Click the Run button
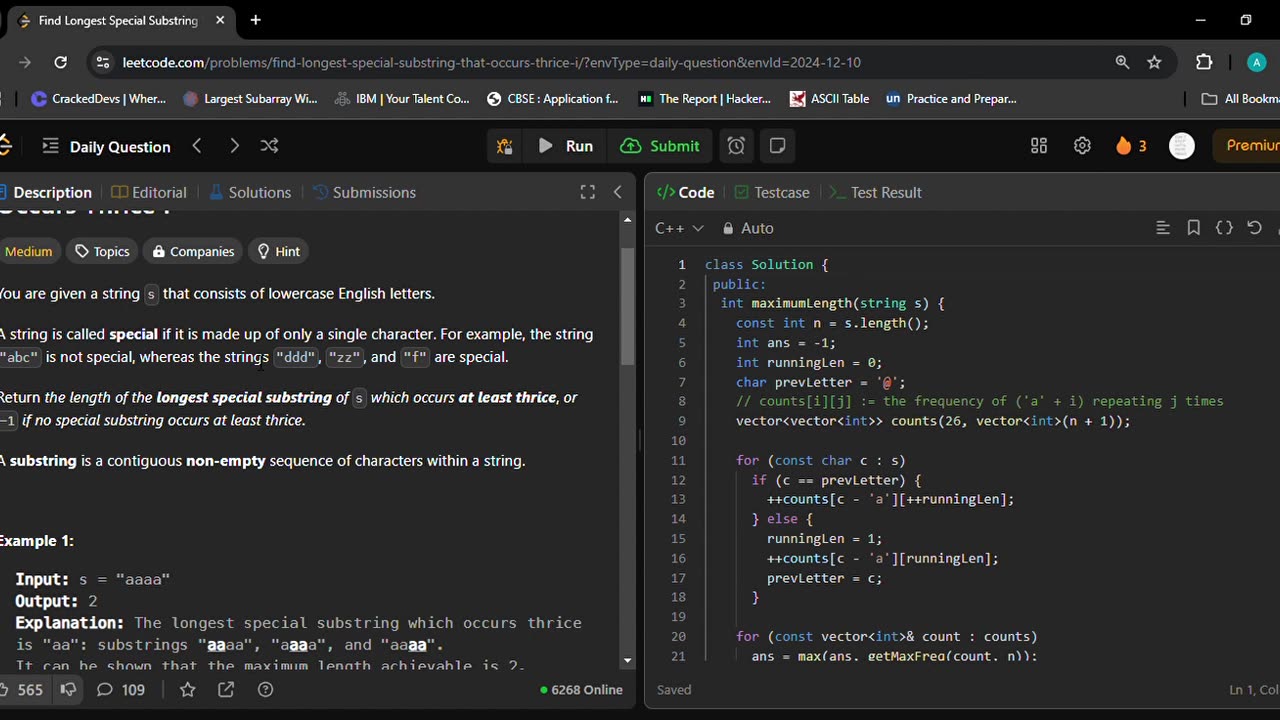 pyautogui.click(x=565, y=146)
